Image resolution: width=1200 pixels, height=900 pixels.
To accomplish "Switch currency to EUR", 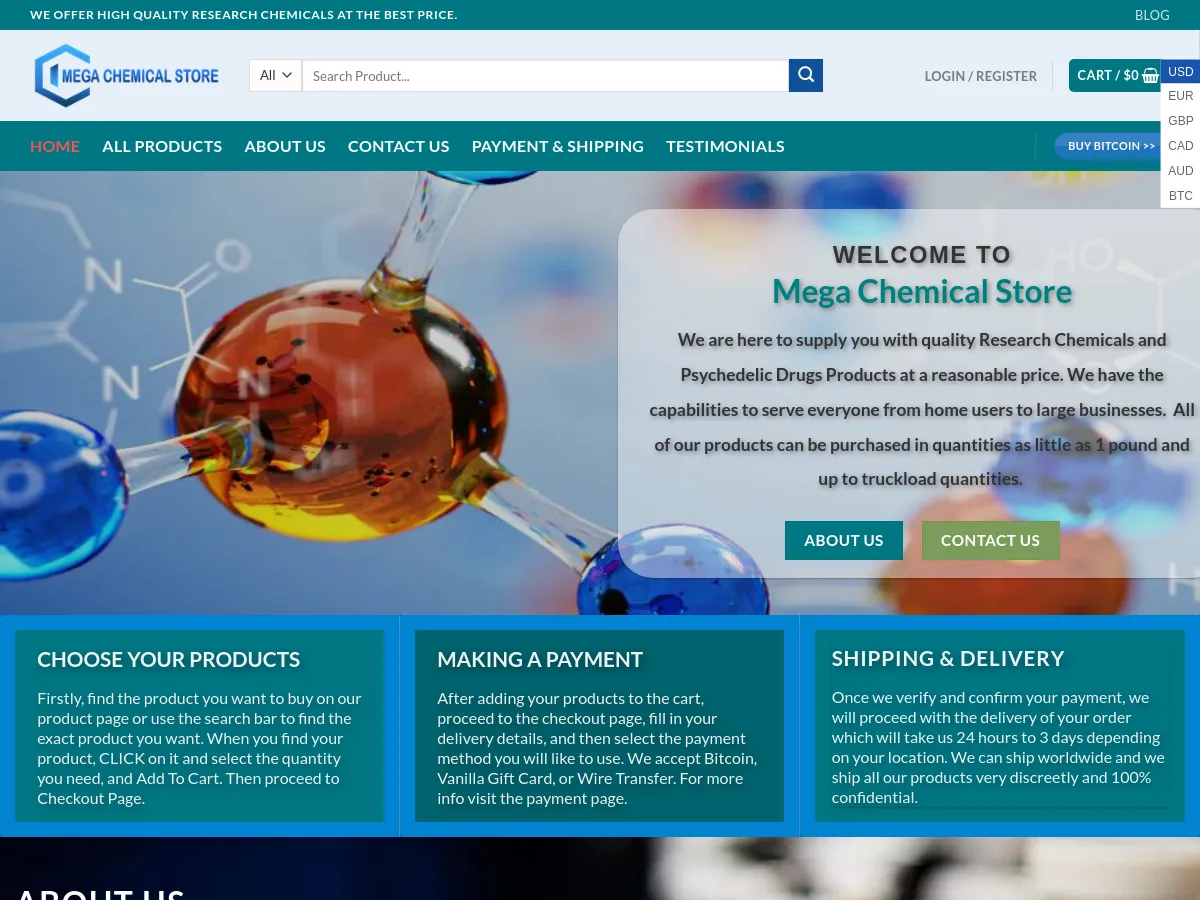I will 1180,95.
